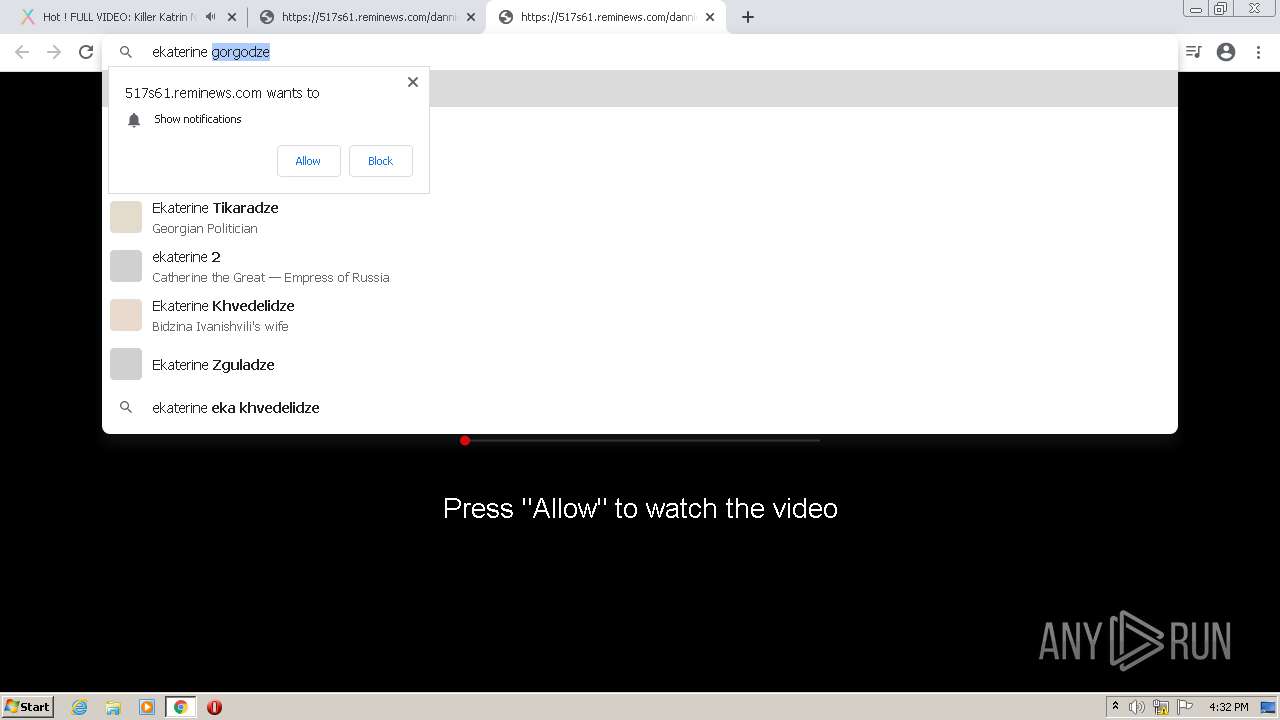1280x720 pixels.
Task: Select suggestion Ekaterine Tikaradze
Action: (x=640, y=217)
